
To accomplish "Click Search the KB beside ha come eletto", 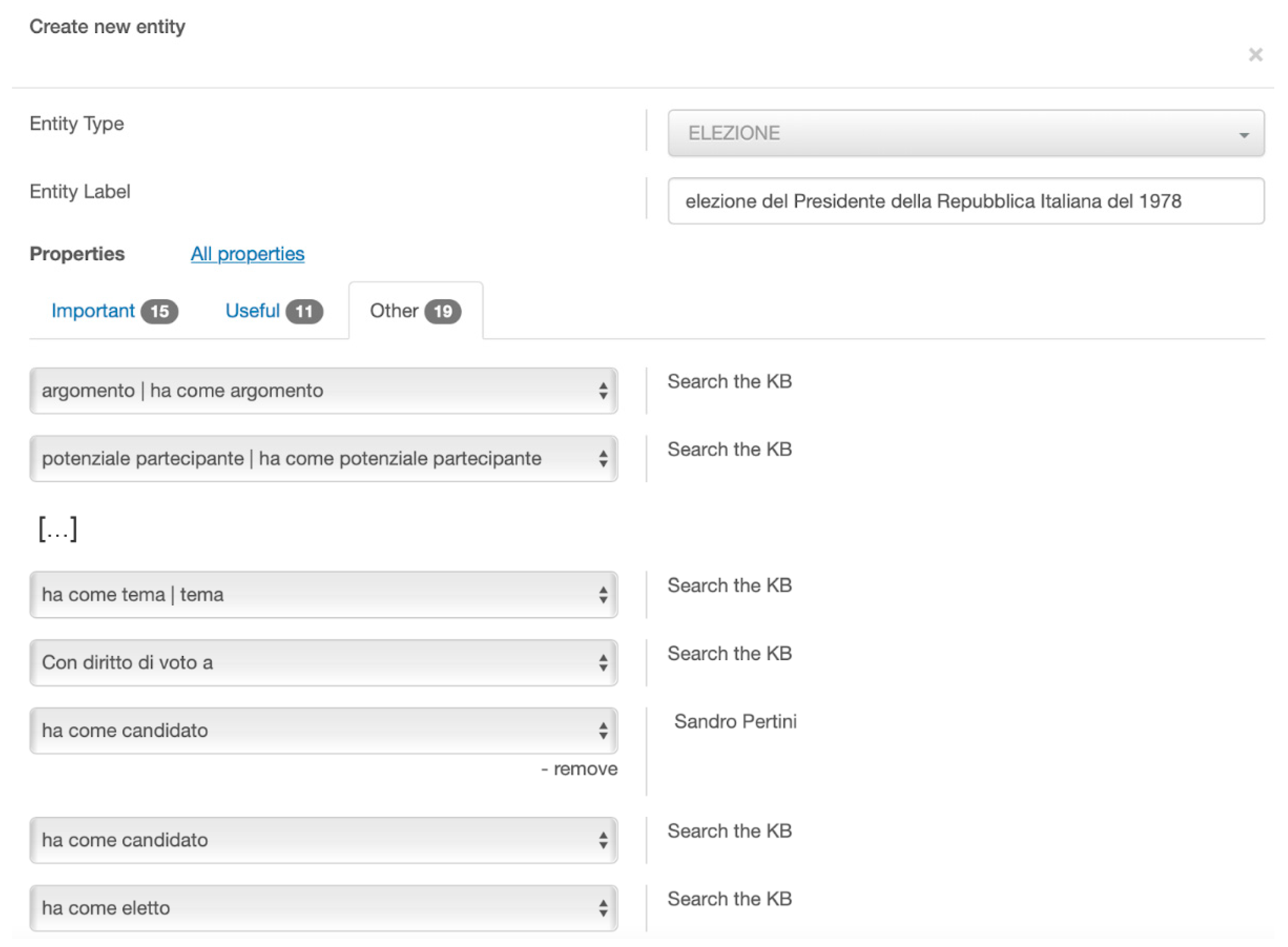I will click(x=729, y=899).
